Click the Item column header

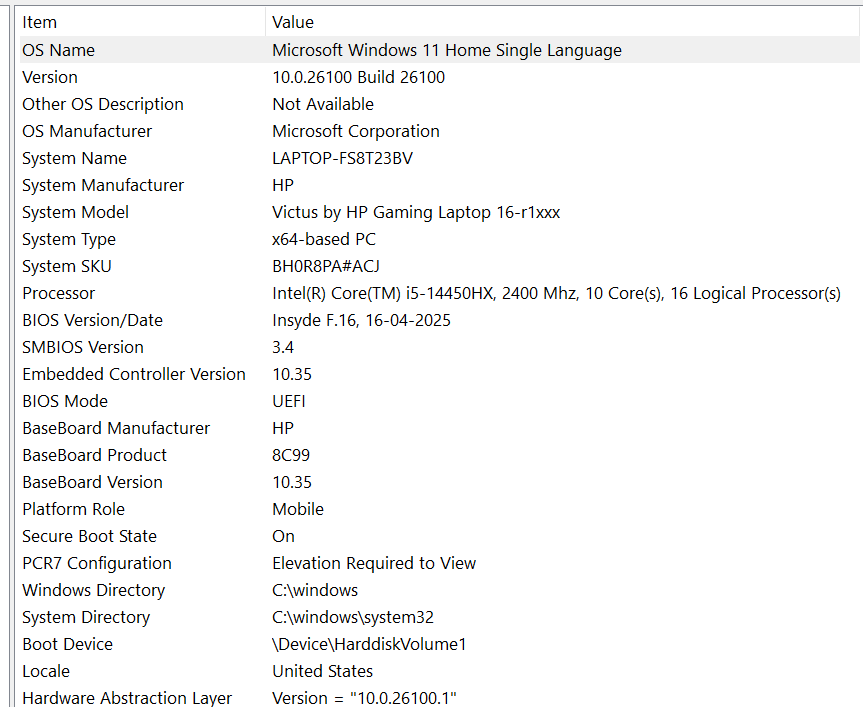pos(40,22)
